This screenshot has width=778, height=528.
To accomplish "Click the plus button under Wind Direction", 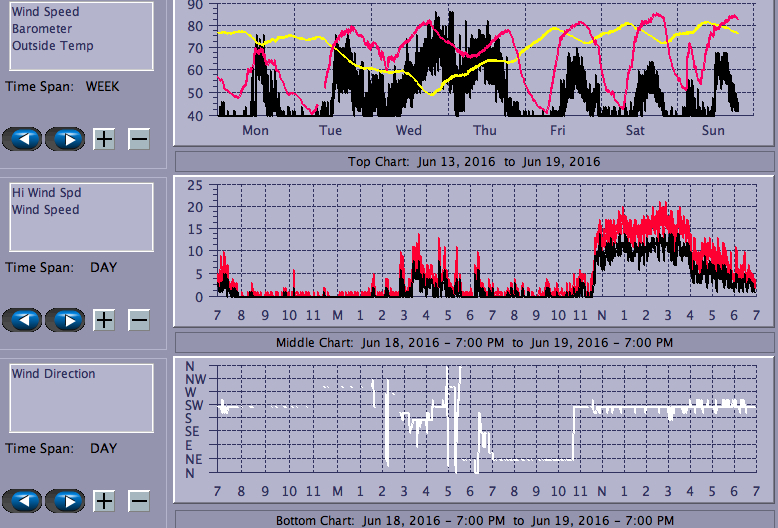I will [x=104, y=501].
